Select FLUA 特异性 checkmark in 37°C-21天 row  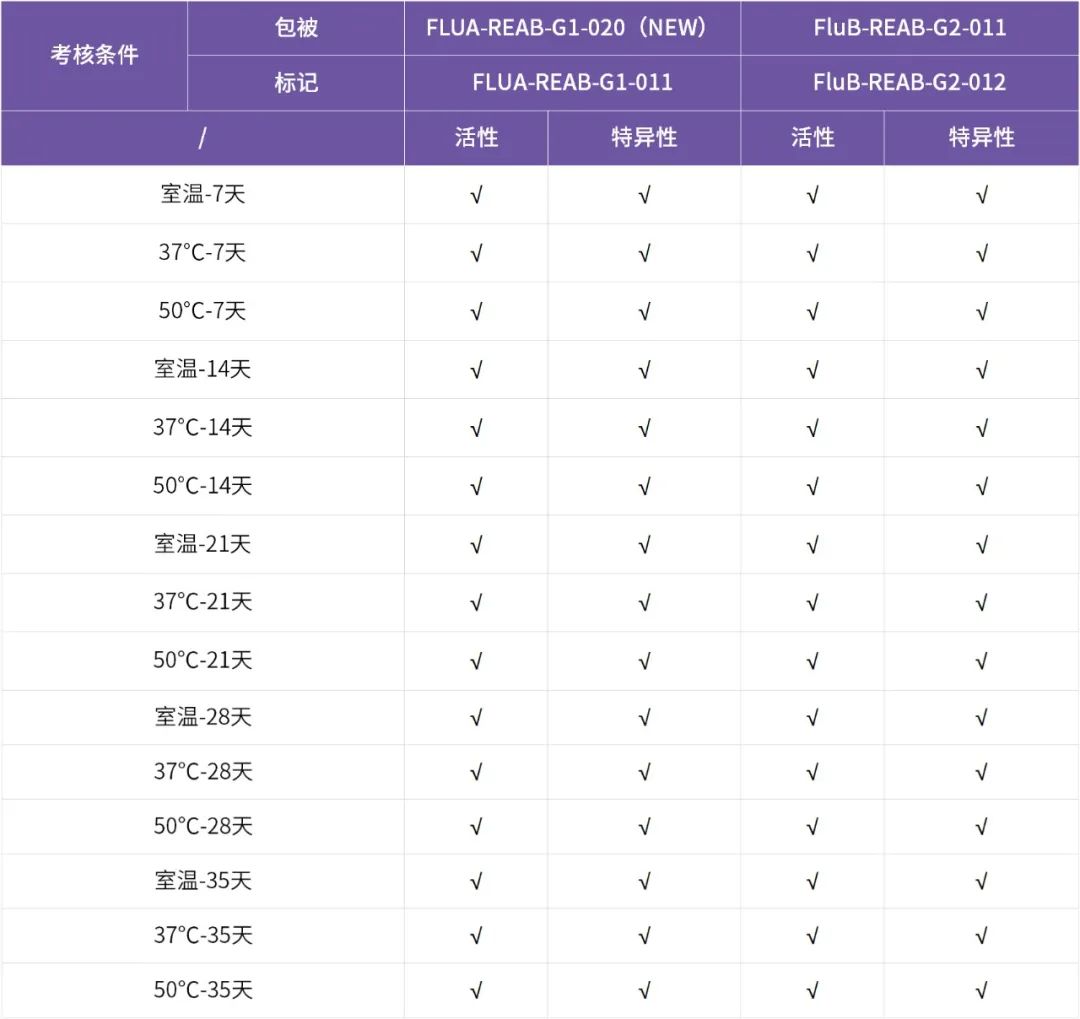pyautogui.click(x=644, y=602)
